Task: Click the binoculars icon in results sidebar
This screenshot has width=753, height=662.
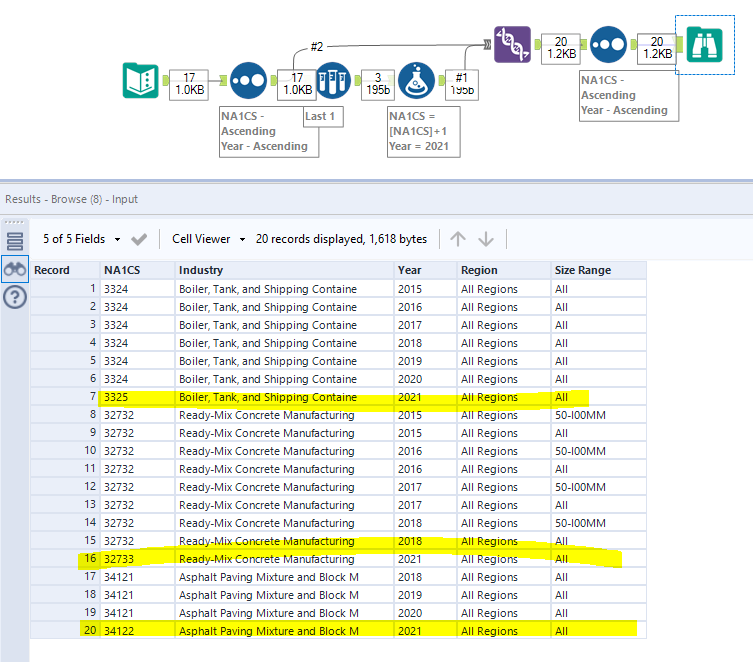Action: 15,268
